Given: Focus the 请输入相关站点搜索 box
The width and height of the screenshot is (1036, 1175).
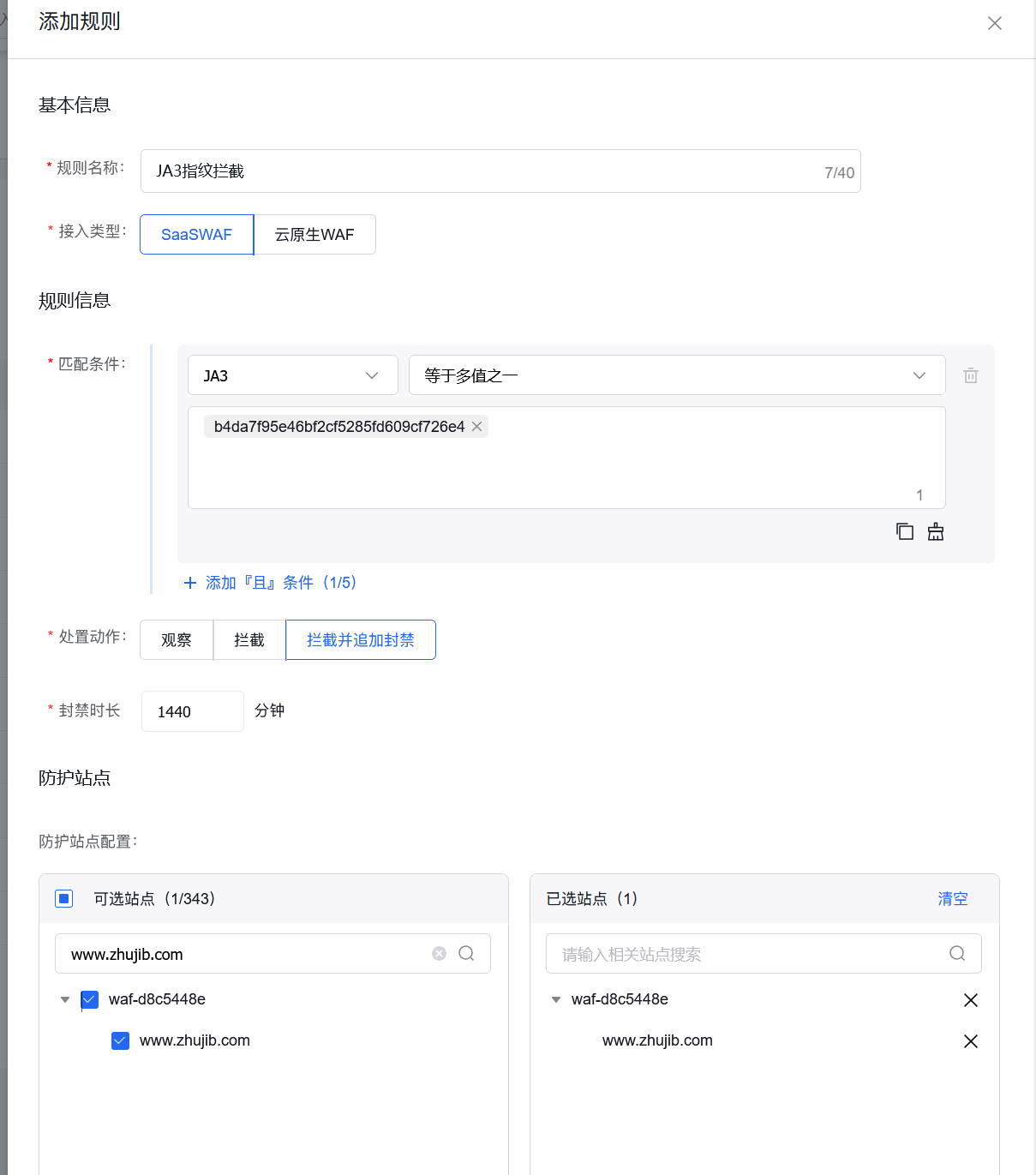Looking at the screenshot, I should pos(764,954).
